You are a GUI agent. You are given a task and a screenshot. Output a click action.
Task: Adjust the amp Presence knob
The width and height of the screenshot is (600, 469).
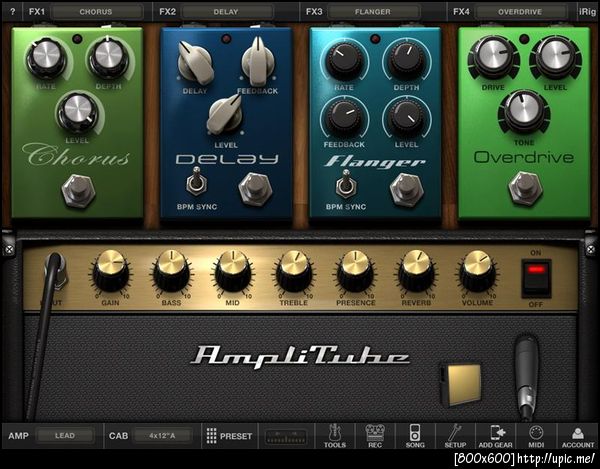click(x=355, y=271)
